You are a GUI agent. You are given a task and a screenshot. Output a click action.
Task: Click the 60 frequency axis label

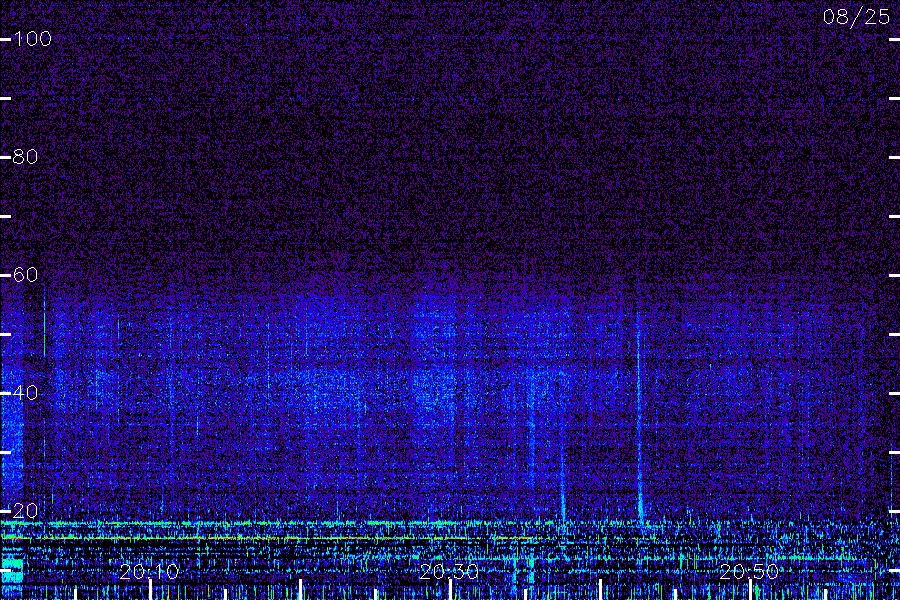pyautogui.click(x=25, y=275)
